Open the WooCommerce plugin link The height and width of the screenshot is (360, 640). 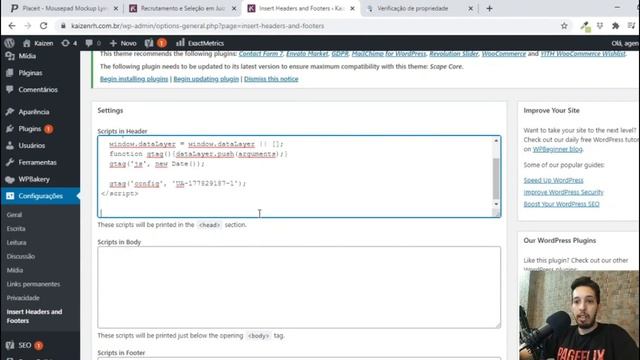[x=504, y=53]
